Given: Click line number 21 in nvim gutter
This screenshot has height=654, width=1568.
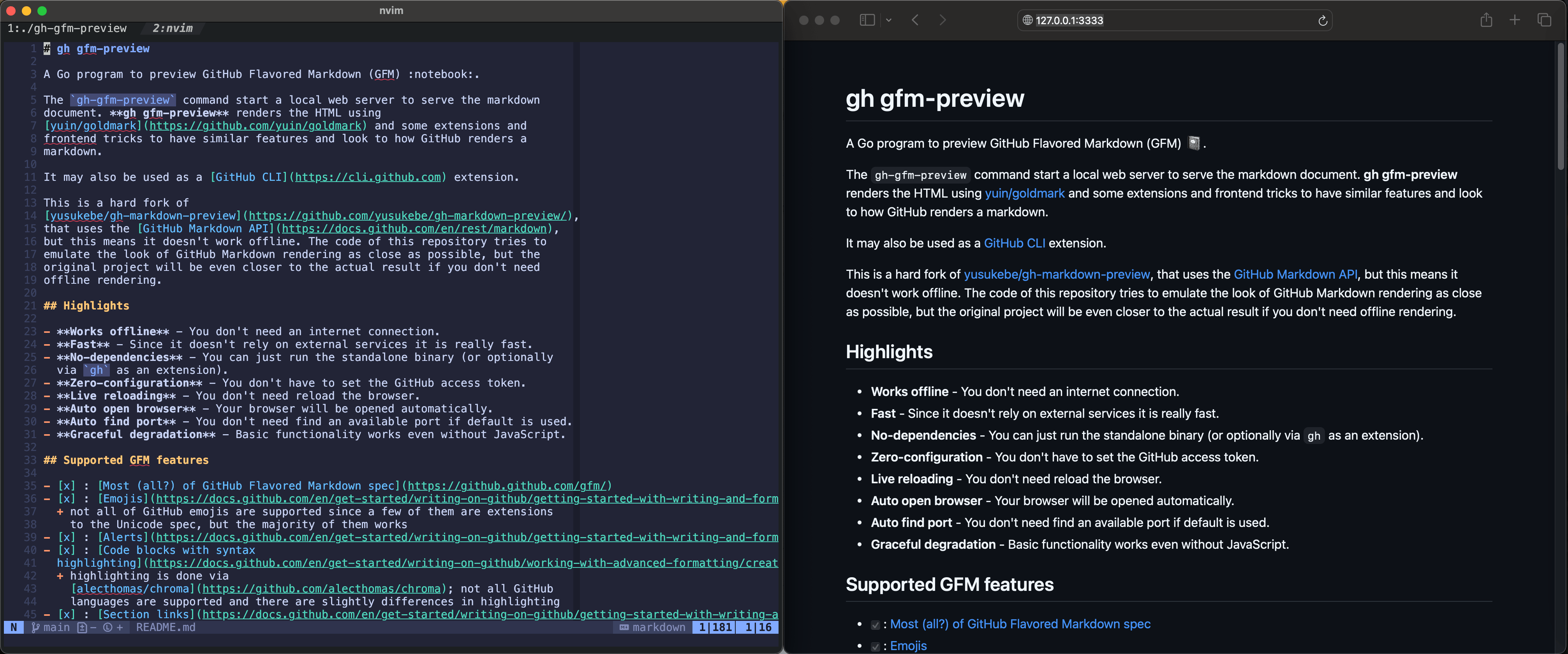Looking at the screenshot, I should (30, 306).
